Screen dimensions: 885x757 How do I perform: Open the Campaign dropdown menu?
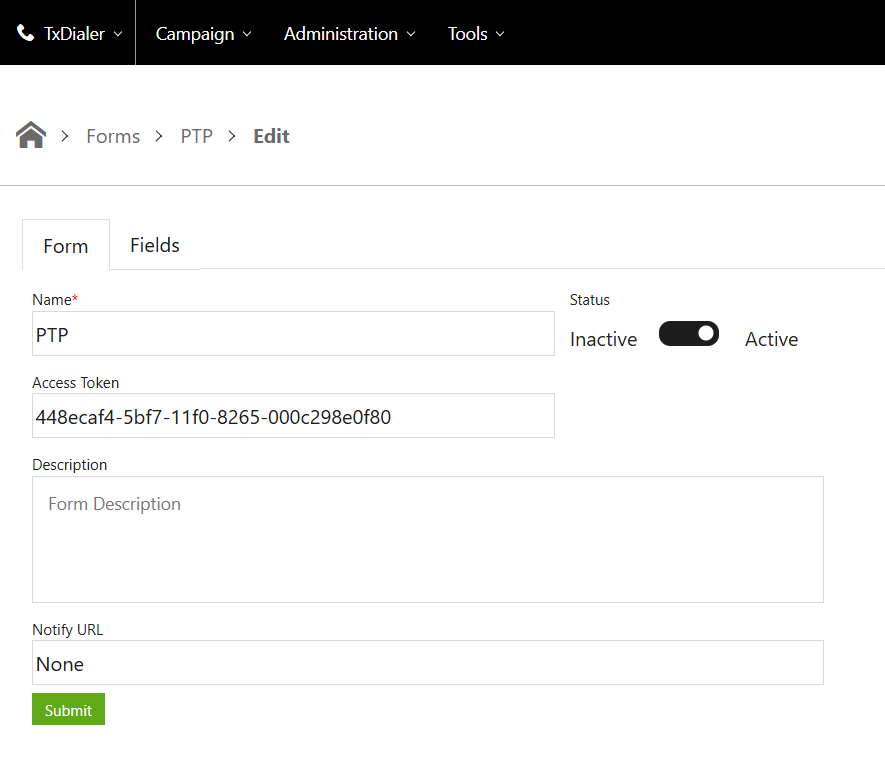[x=203, y=34]
